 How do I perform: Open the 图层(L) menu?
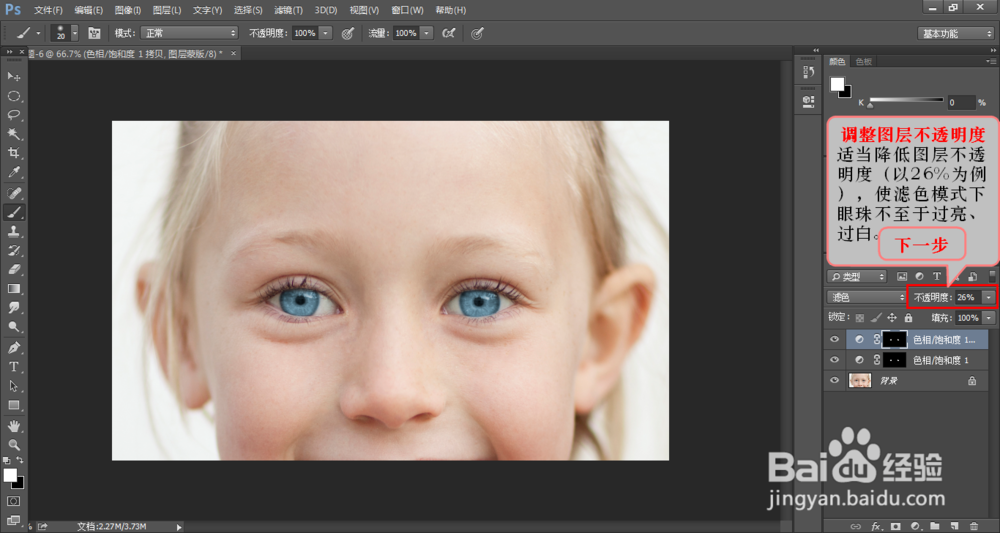tap(167, 10)
